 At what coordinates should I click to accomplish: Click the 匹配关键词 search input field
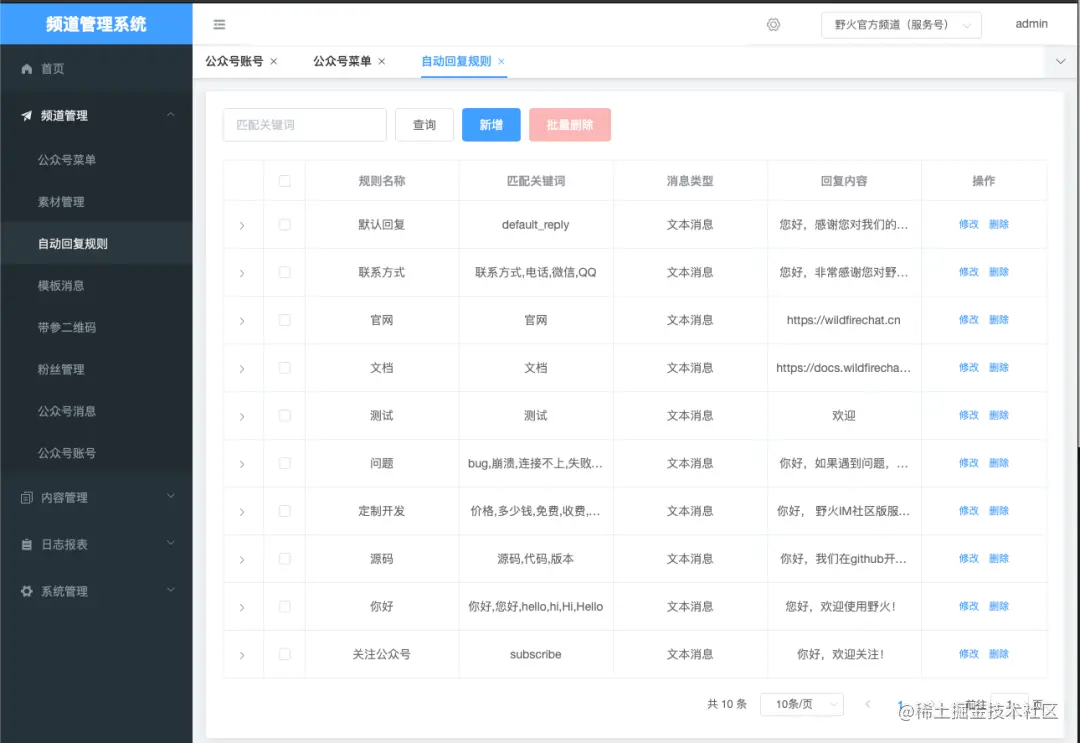point(304,124)
